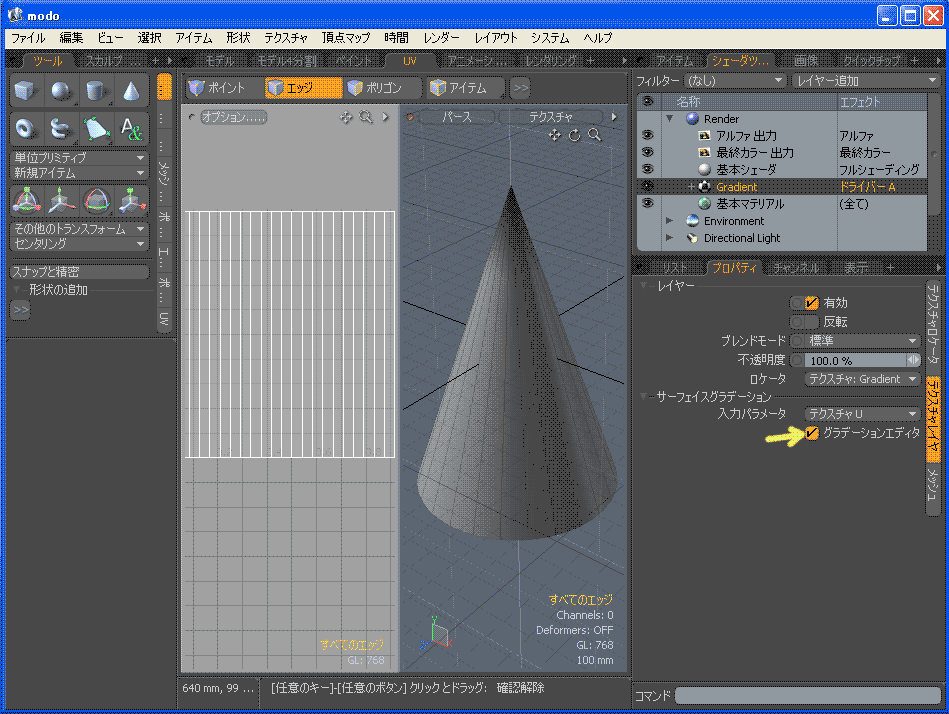Toggle visibility of アルファ出力 layer

coord(648,136)
